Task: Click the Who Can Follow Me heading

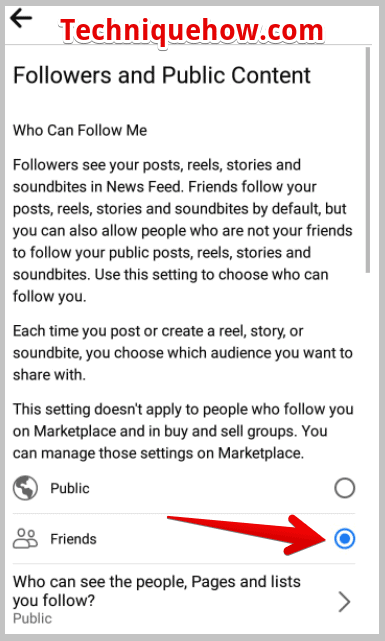Action: (80, 130)
